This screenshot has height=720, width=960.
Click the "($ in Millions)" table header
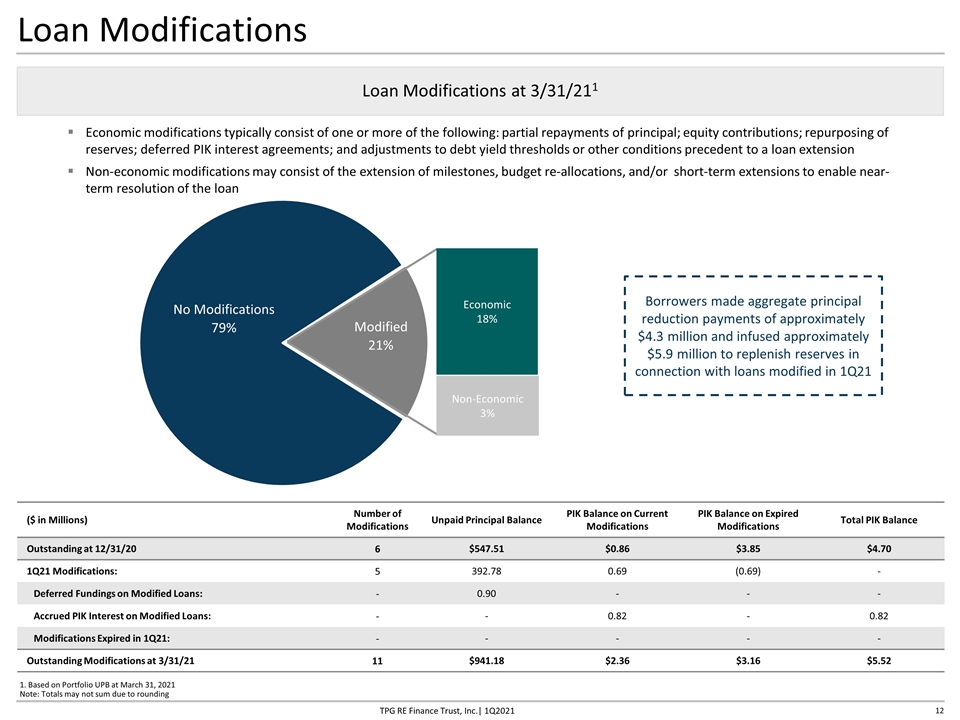click(57, 520)
